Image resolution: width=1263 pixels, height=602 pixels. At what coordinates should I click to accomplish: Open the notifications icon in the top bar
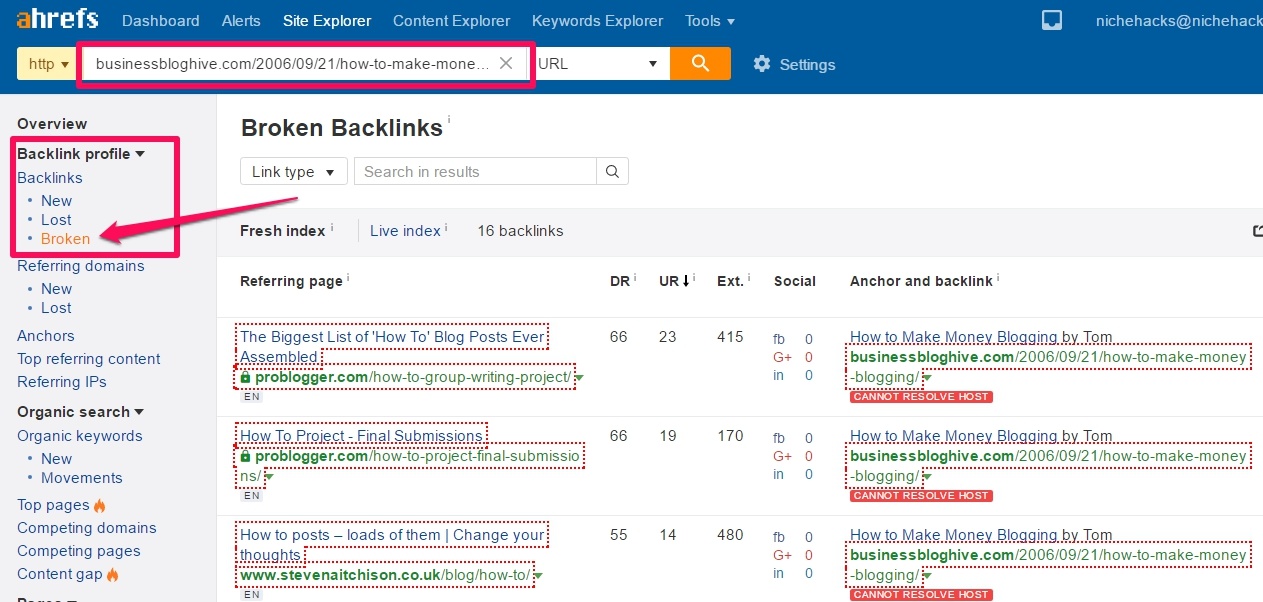(1051, 20)
